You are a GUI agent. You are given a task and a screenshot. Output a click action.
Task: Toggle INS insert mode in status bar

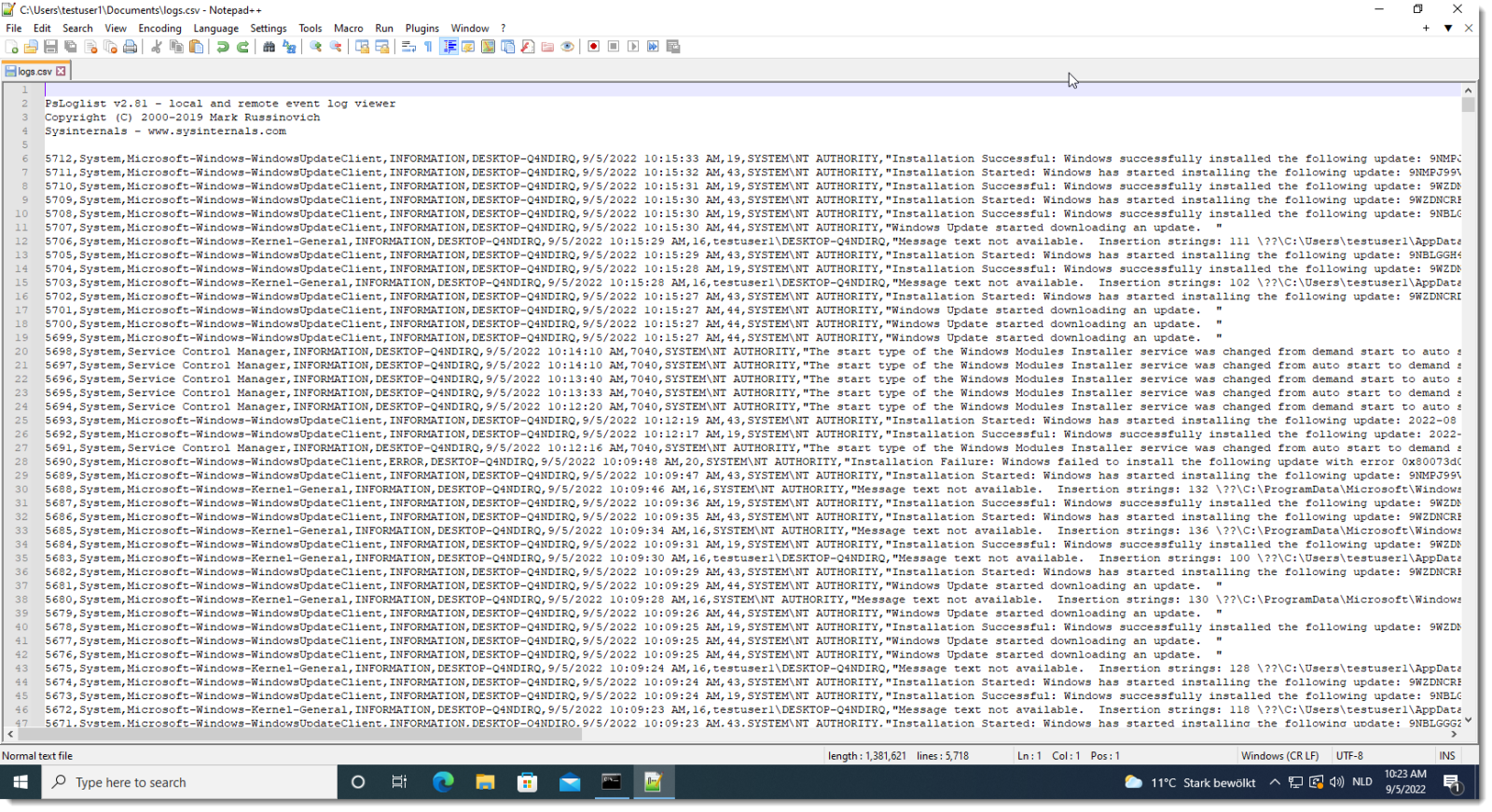tap(1447, 756)
